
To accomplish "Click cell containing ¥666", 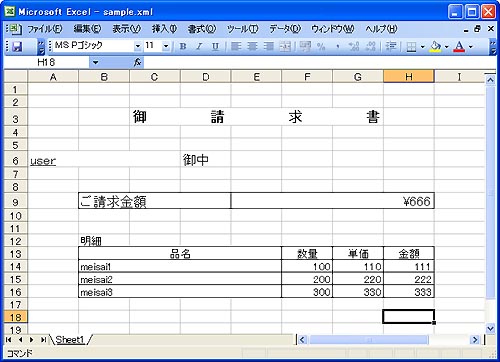I will coord(333,201).
